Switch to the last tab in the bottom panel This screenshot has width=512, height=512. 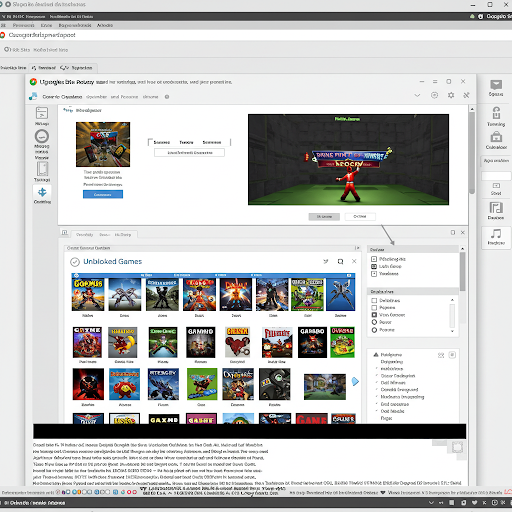point(123,235)
